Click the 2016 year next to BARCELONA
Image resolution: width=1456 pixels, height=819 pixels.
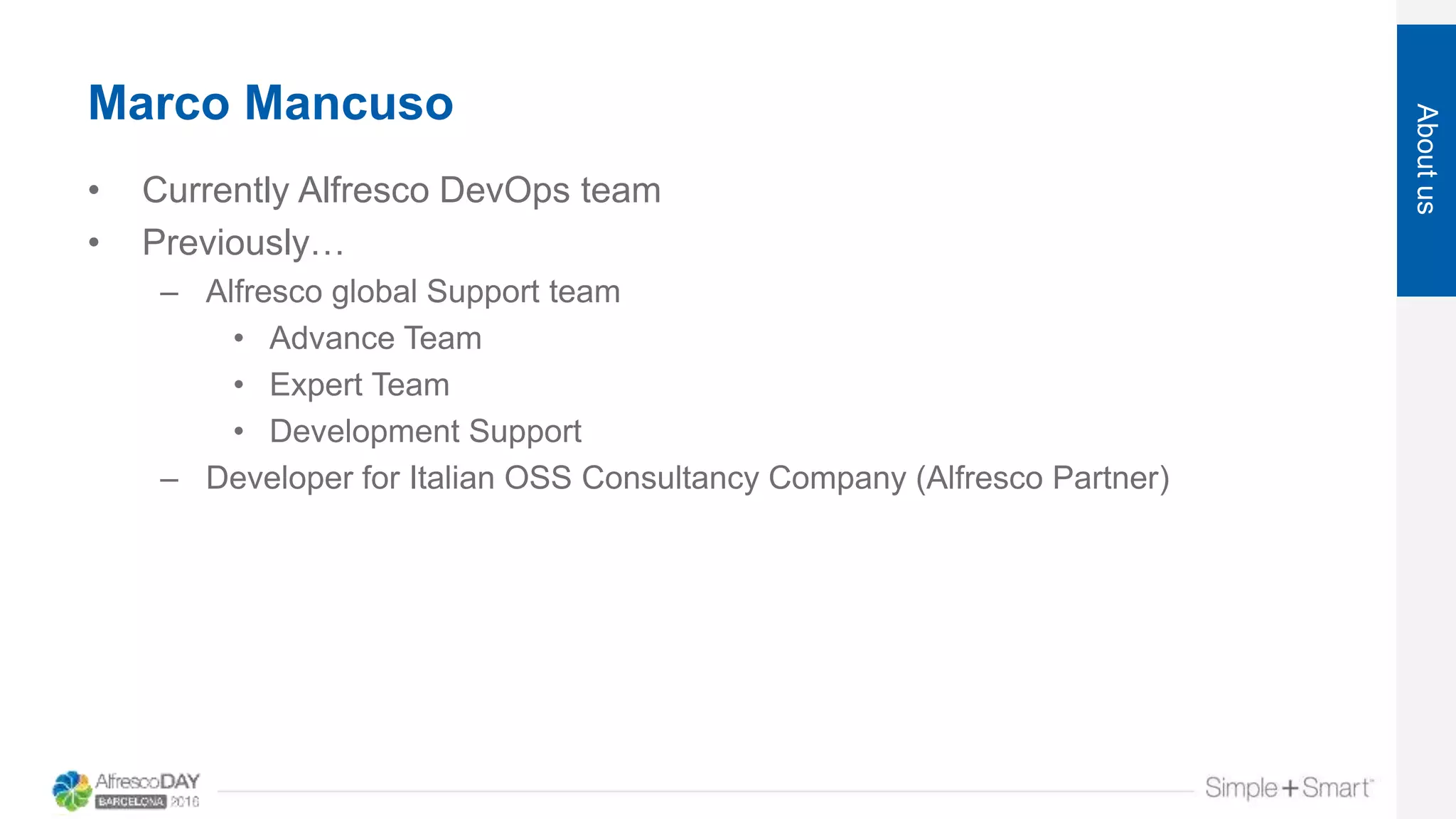click(184, 802)
